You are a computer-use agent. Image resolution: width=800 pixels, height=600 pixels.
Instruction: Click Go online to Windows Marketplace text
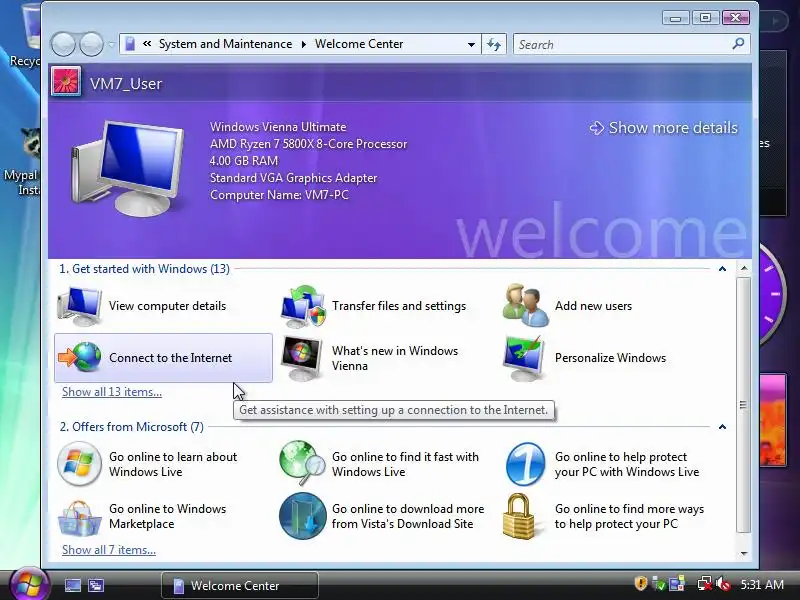click(167, 516)
